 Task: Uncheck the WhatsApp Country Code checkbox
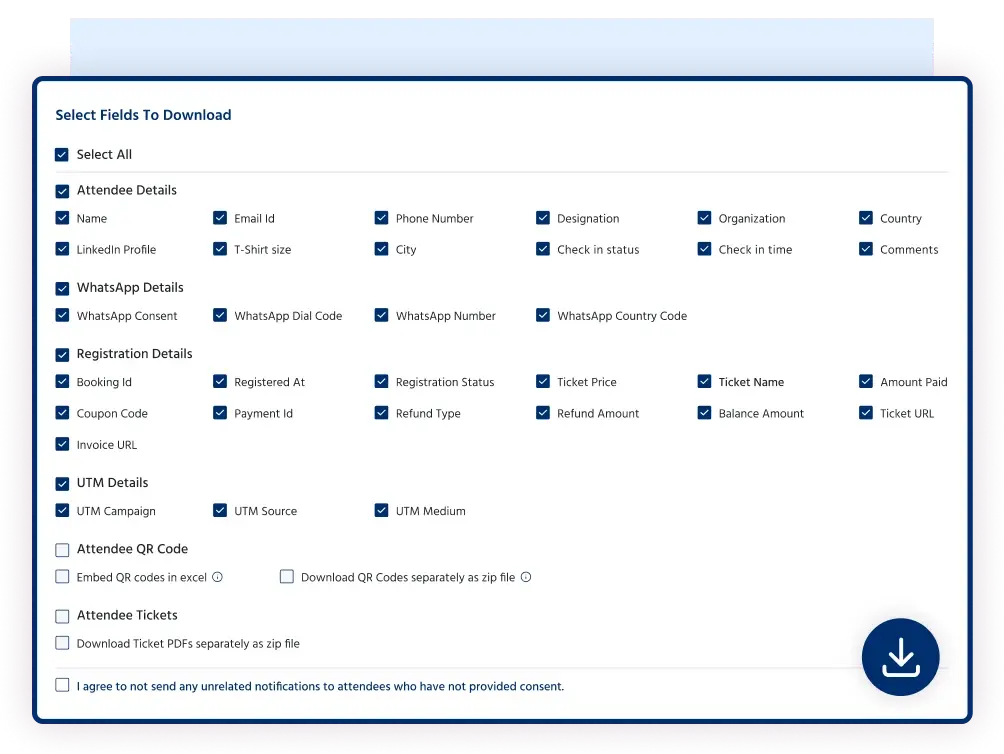(543, 315)
